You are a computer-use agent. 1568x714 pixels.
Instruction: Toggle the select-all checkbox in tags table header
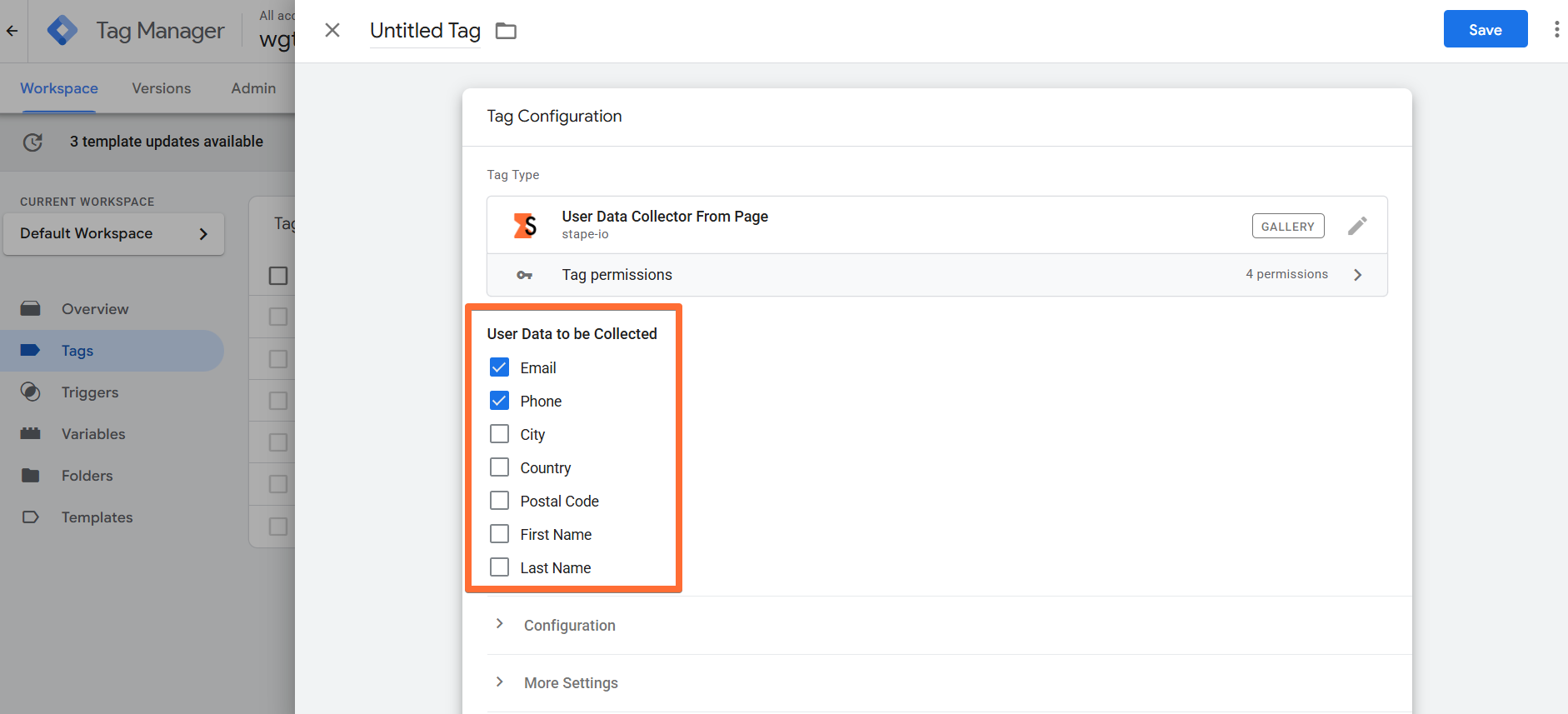(x=278, y=276)
